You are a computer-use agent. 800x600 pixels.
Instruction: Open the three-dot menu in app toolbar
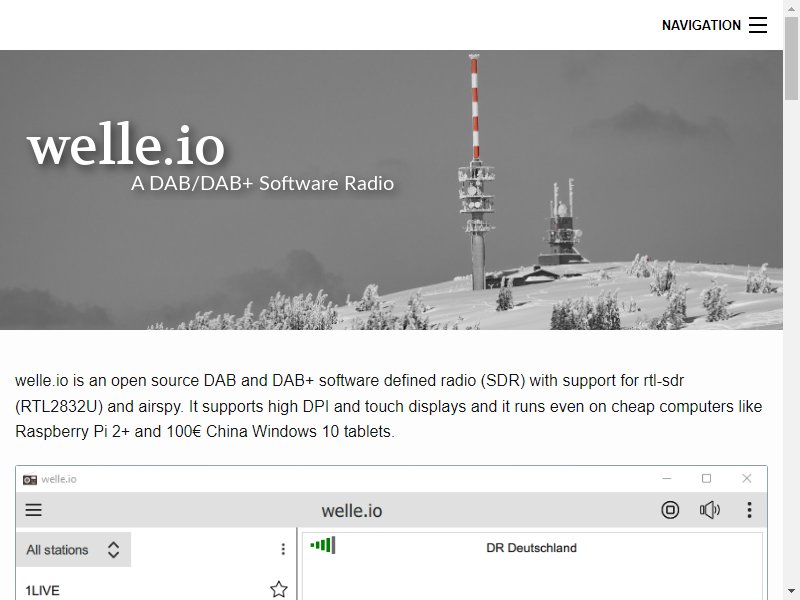click(749, 510)
